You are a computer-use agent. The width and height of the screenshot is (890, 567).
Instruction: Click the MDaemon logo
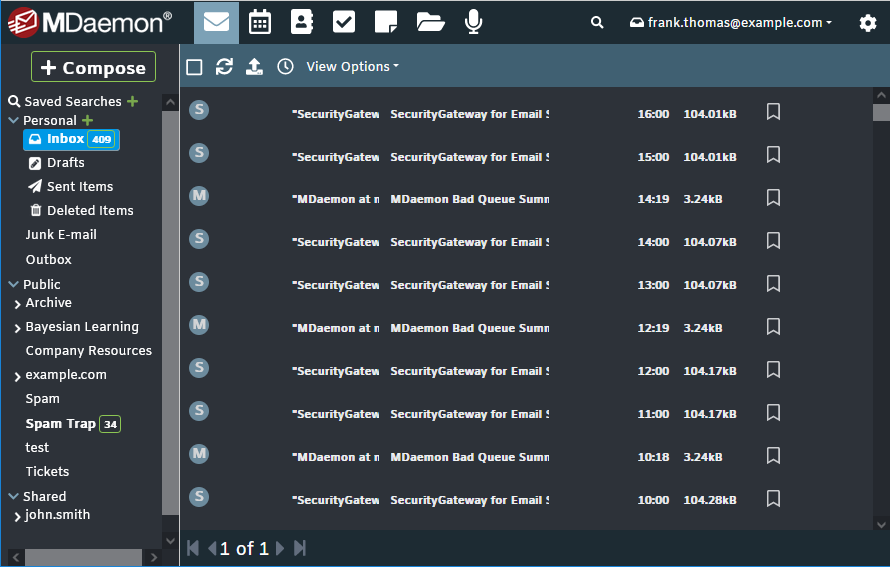[x=89, y=22]
